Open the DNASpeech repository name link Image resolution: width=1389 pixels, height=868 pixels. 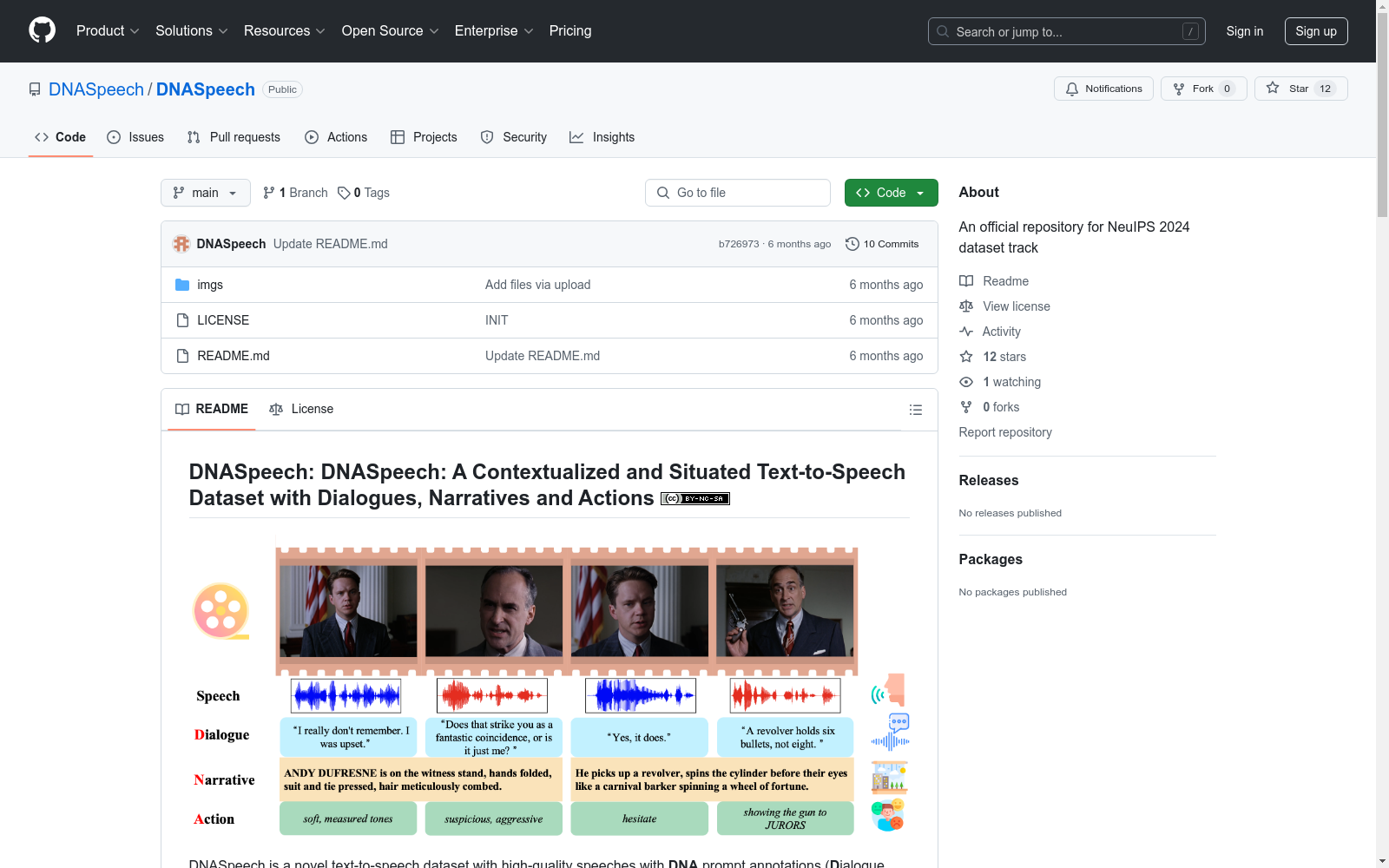206,89
